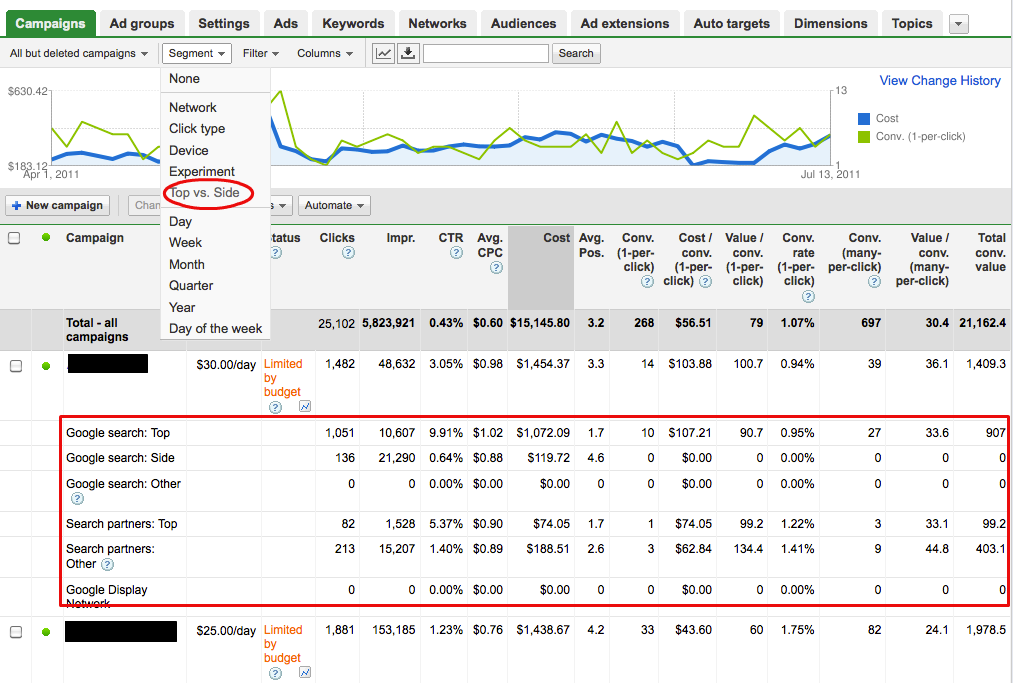Open the Ad extensions tab
This screenshot has width=1013, height=684.
point(625,24)
